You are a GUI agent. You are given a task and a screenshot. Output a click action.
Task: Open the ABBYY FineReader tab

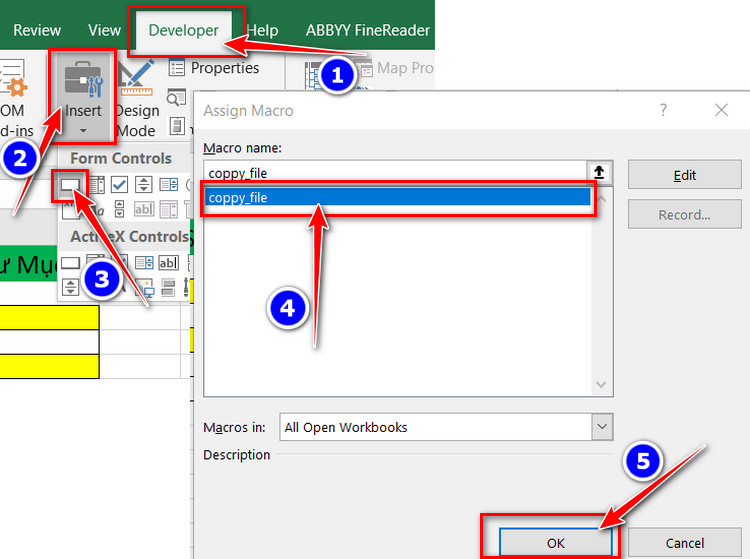point(368,30)
